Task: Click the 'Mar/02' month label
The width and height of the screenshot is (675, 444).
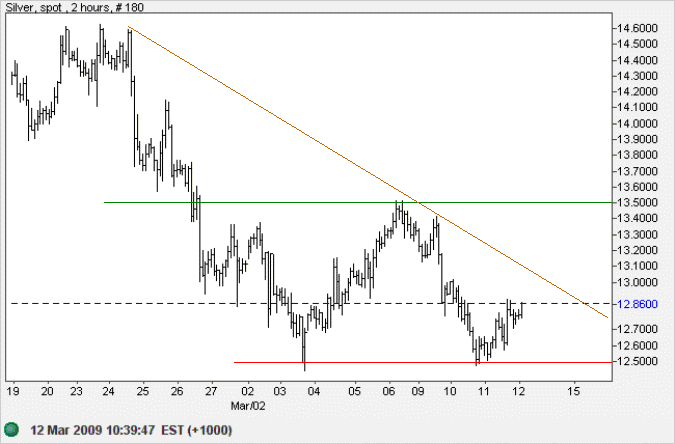Action: point(248,406)
